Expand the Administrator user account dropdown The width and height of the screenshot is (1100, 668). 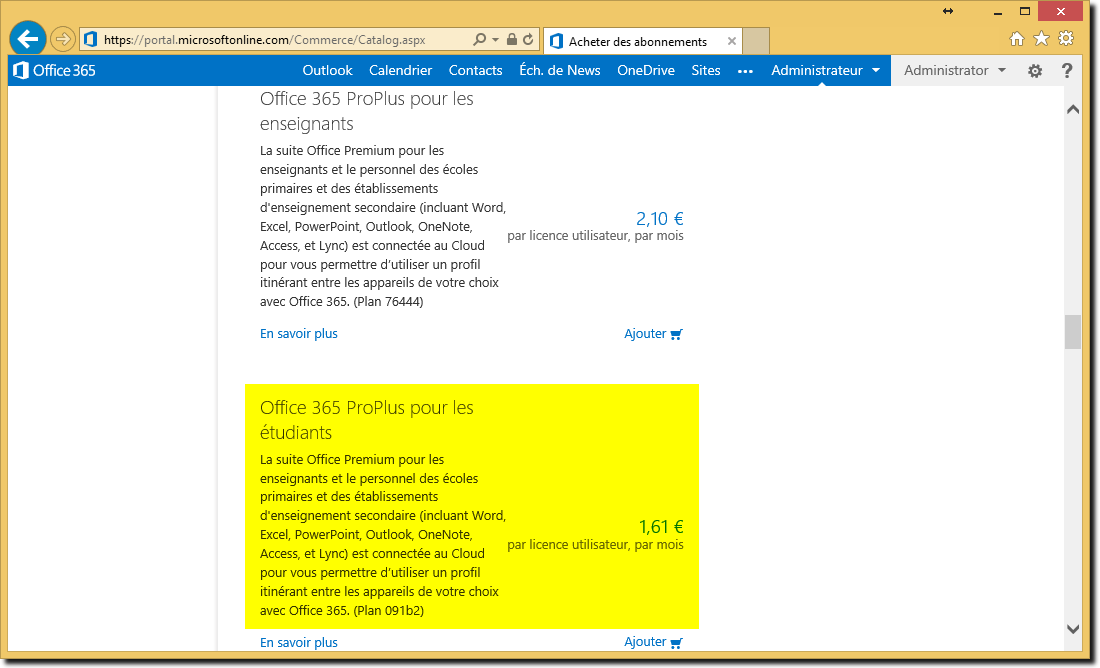pyautogui.click(x=955, y=70)
